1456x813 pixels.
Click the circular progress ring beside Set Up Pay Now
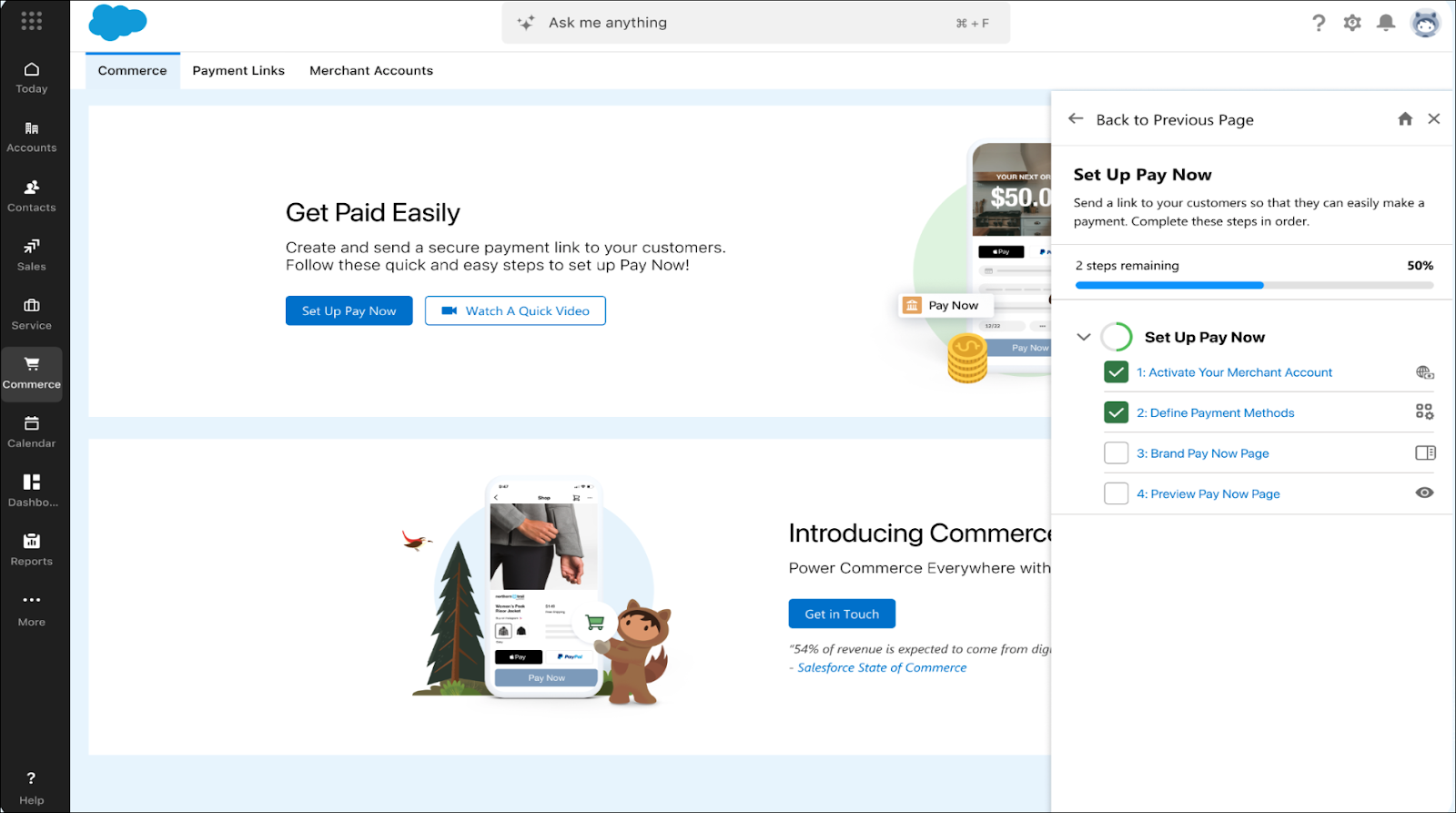[1117, 337]
